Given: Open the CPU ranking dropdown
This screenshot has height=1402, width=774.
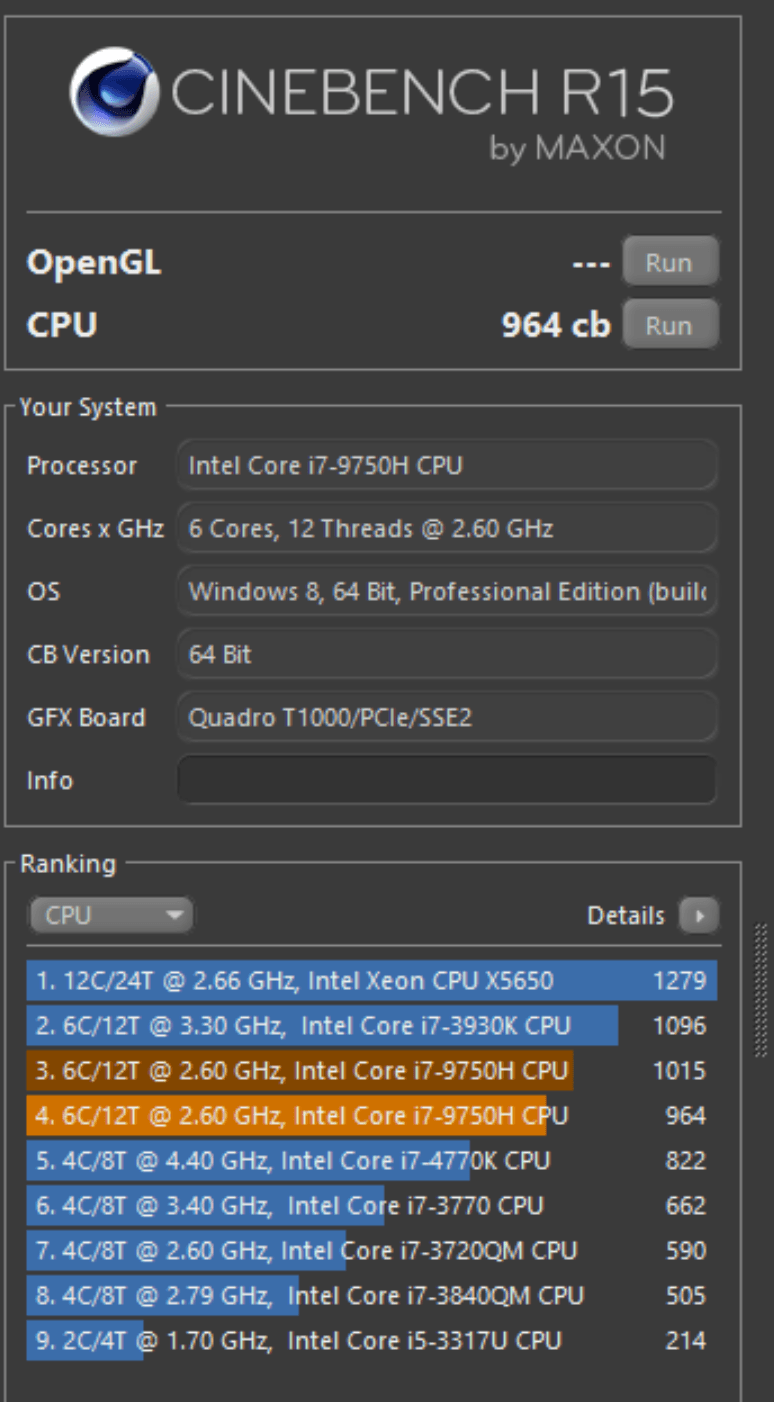Looking at the screenshot, I should [x=110, y=915].
